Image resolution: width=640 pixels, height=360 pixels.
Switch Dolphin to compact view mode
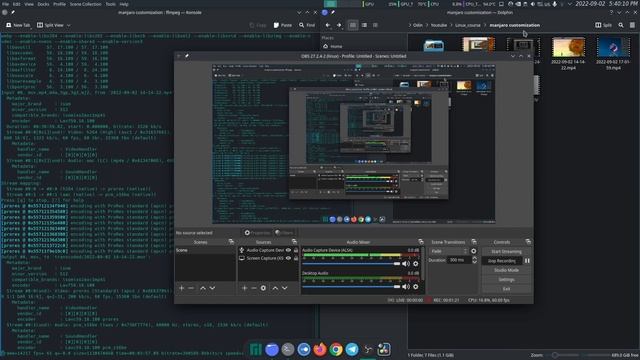[x=364, y=25]
